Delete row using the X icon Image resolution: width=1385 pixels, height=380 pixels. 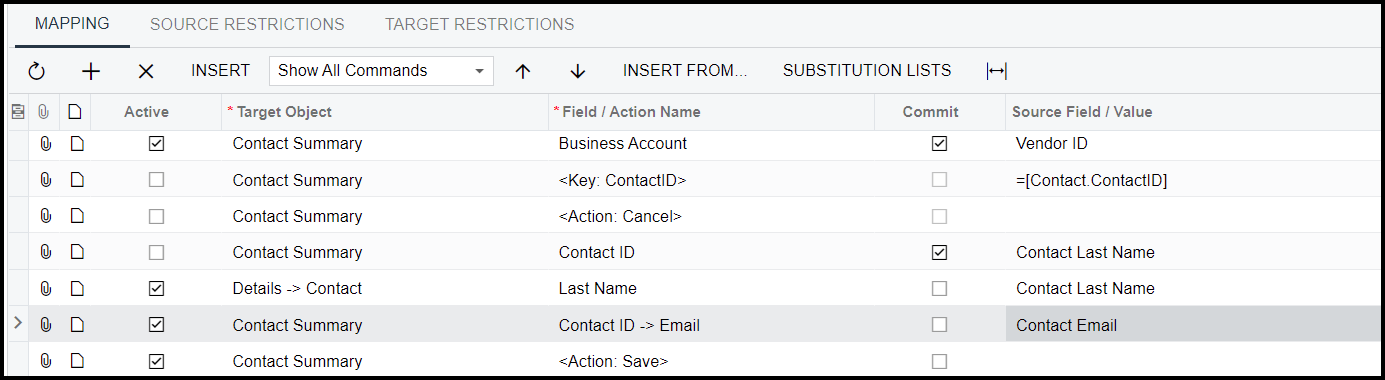146,71
